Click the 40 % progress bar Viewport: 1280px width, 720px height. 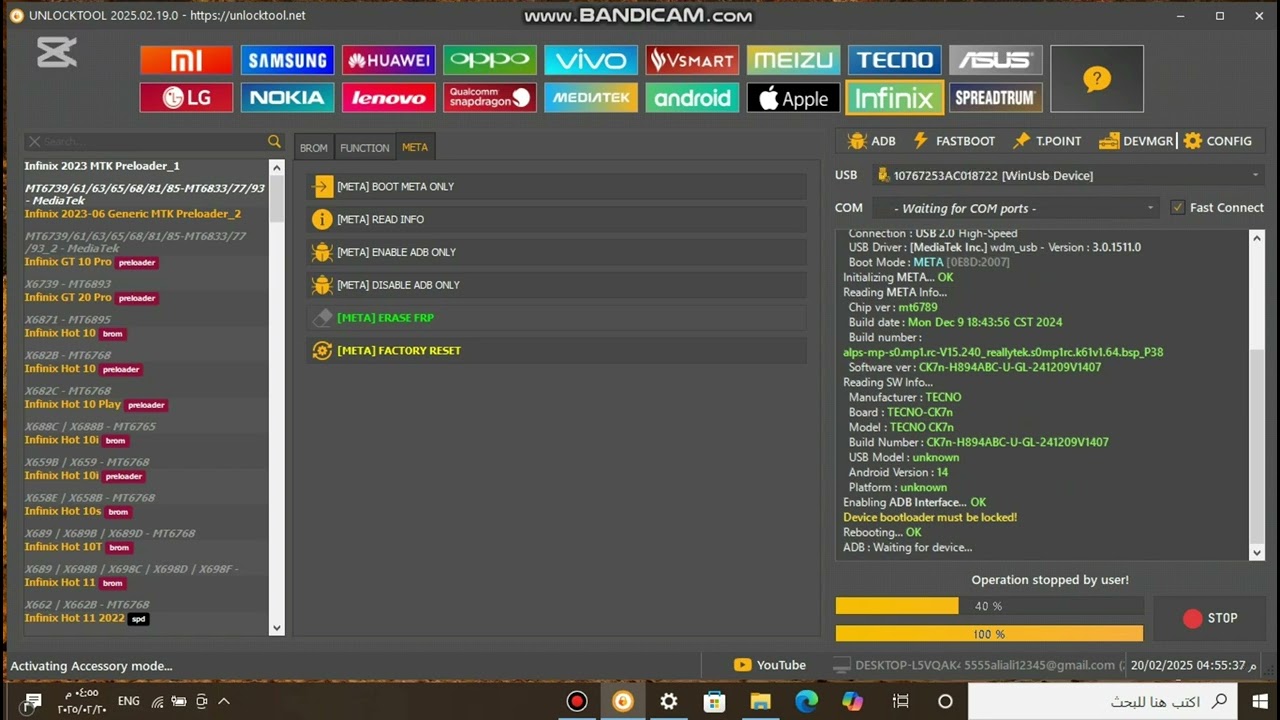(x=989, y=606)
